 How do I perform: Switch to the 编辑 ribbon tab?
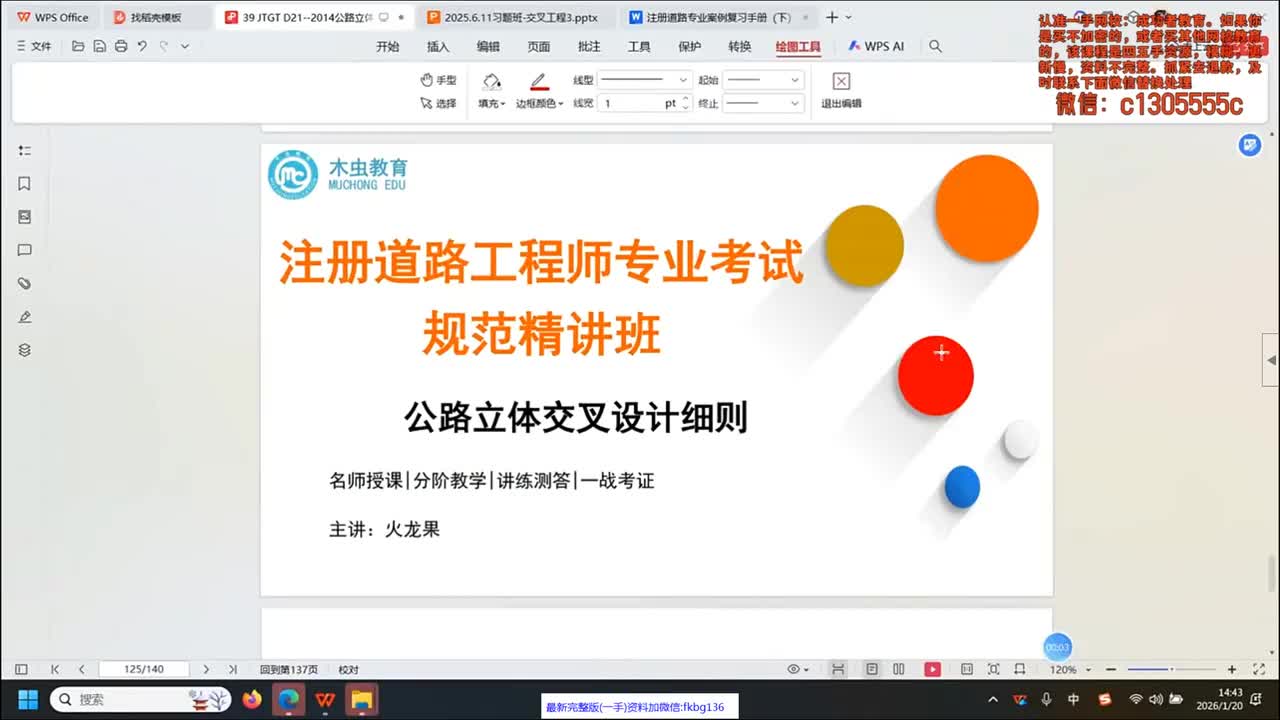pos(488,46)
